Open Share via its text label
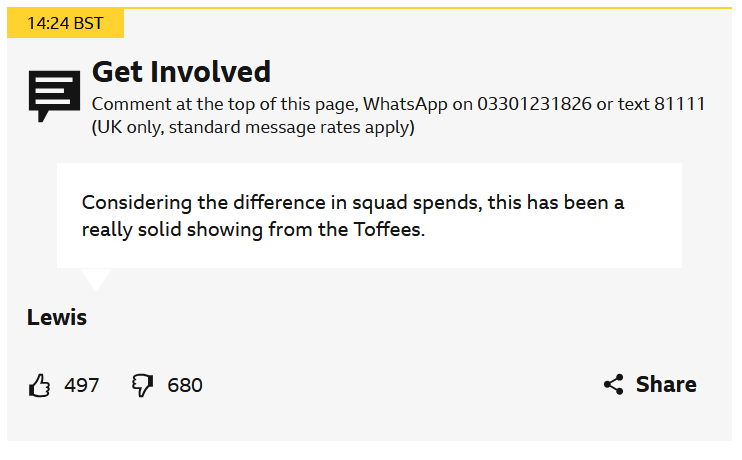This screenshot has height=460, width=742. click(x=666, y=384)
